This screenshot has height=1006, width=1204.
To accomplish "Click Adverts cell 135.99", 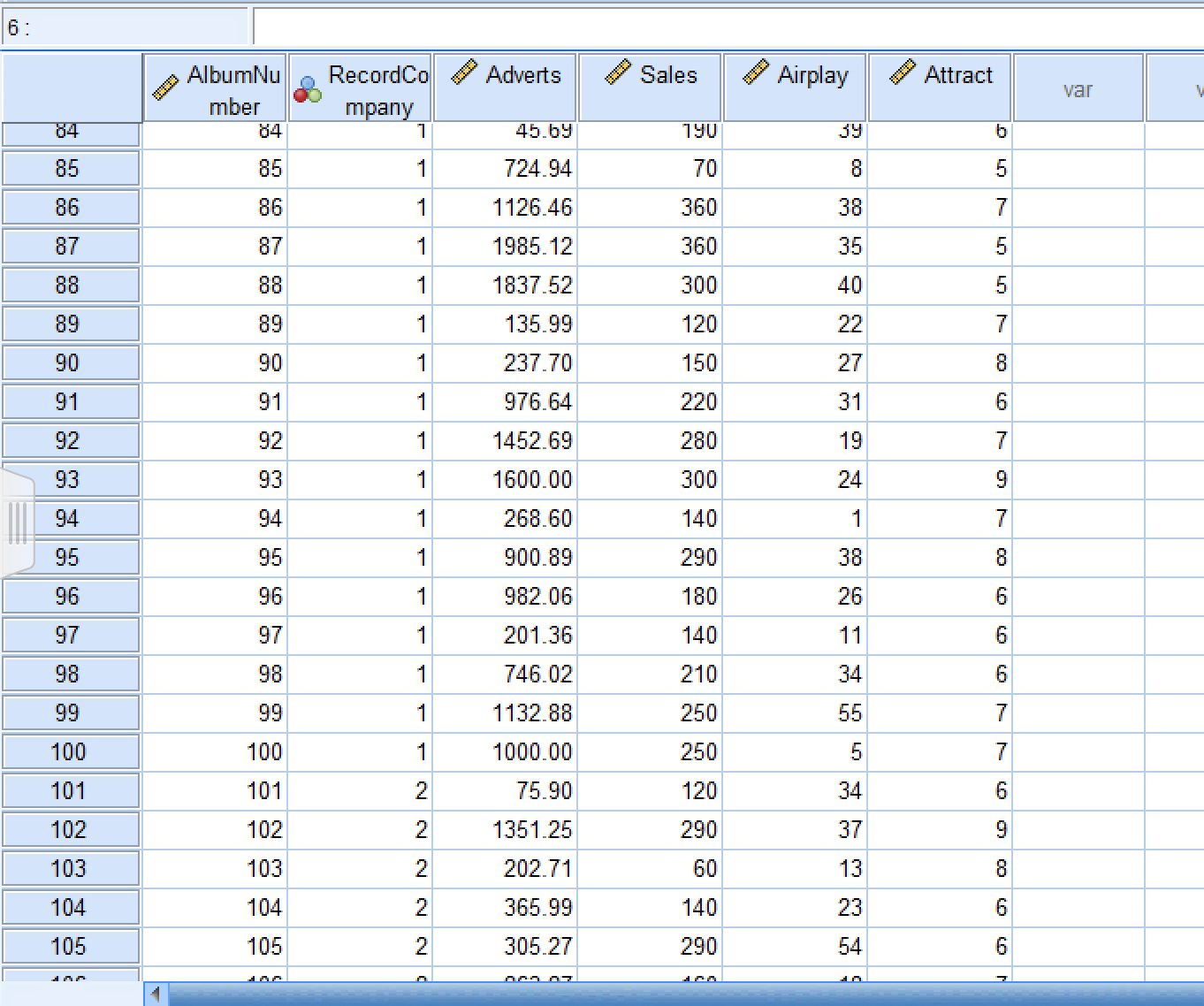I will pos(505,324).
